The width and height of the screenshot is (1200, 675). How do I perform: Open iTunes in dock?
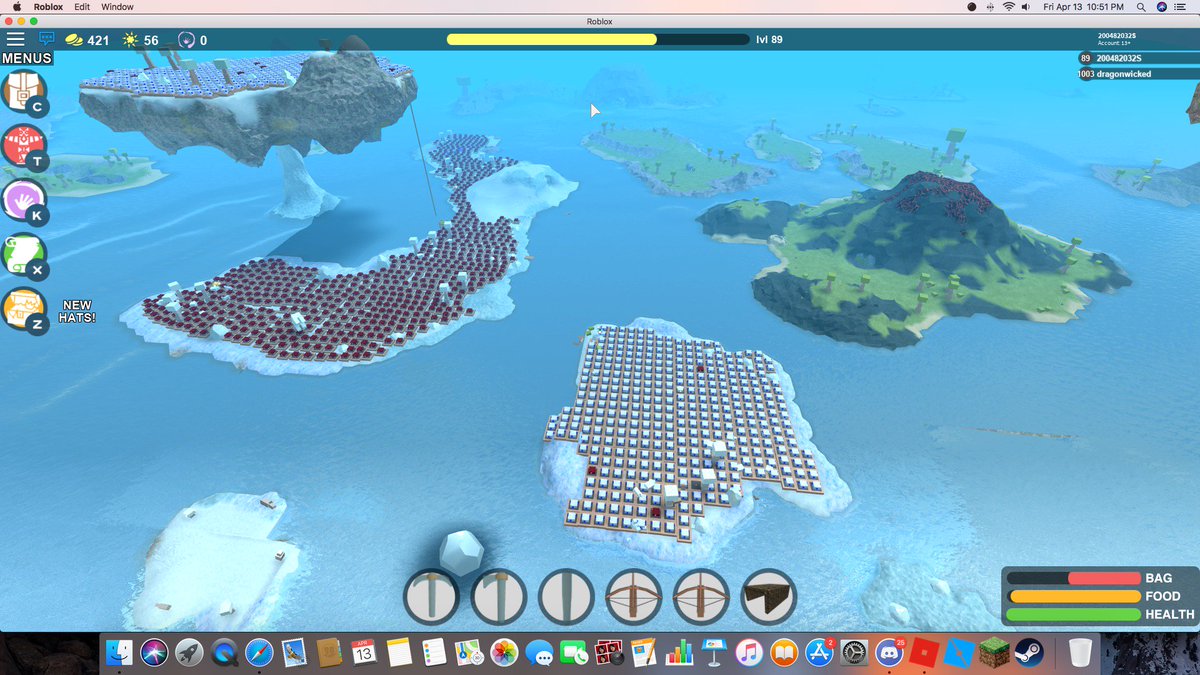click(749, 653)
